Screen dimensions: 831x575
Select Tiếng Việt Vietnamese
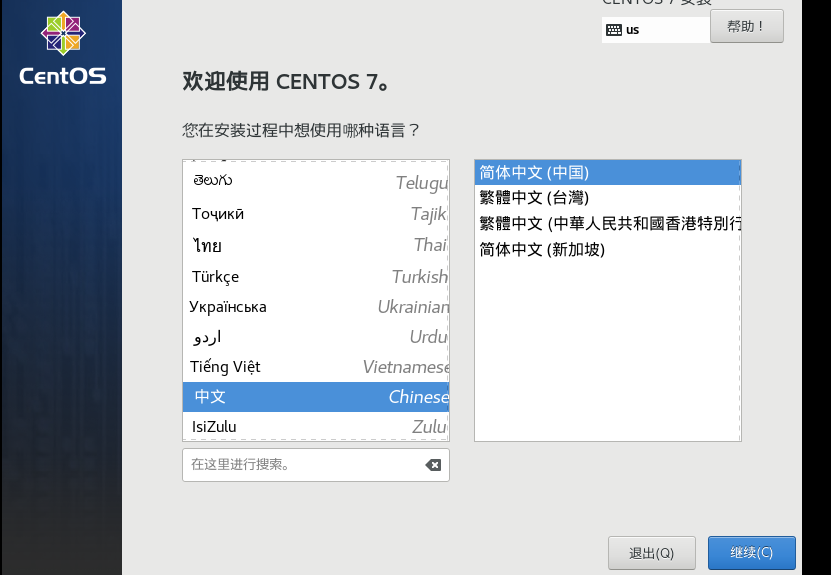coord(316,367)
